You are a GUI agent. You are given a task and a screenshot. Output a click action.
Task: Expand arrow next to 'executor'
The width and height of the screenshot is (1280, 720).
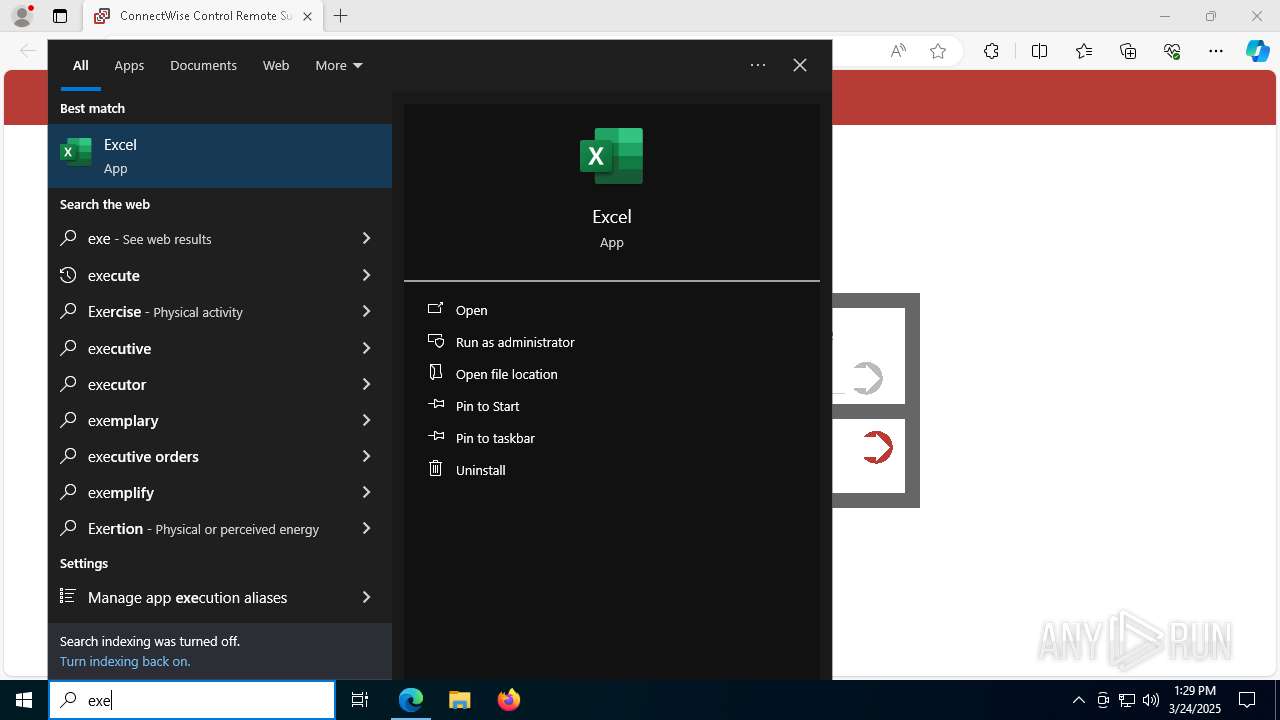tap(366, 384)
